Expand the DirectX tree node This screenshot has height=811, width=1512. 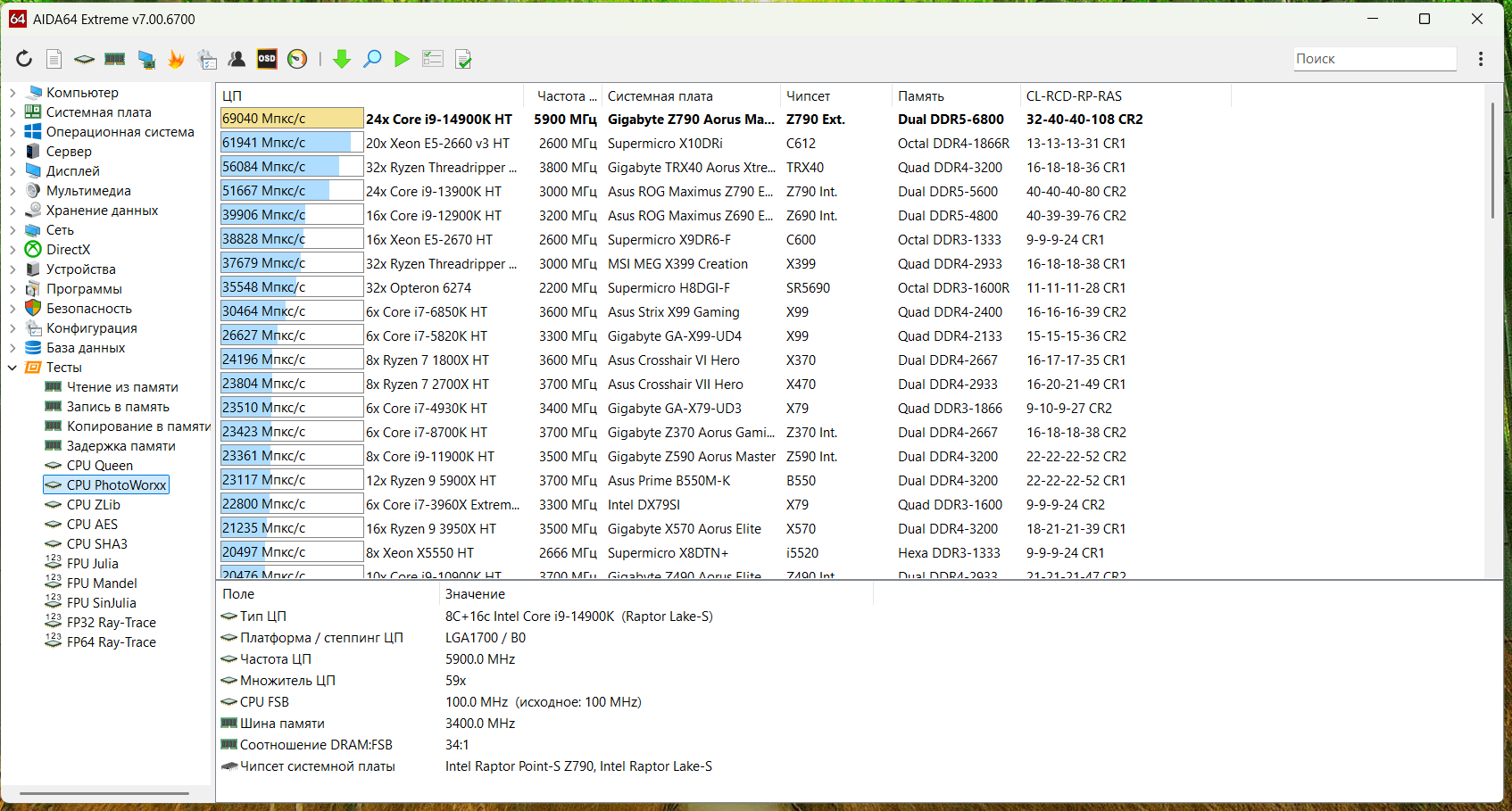[12, 249]
